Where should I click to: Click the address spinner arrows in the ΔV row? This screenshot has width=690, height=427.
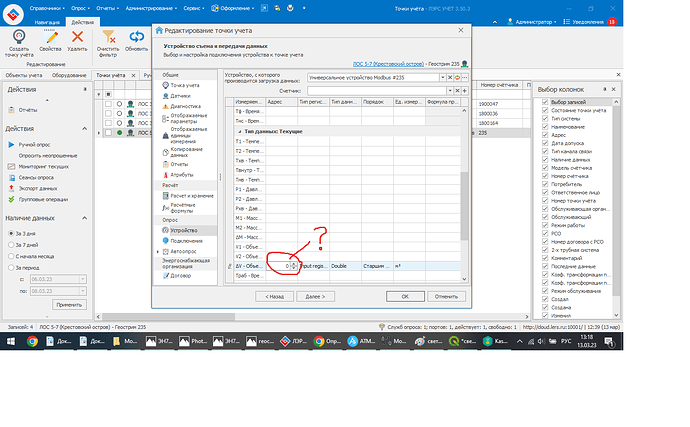(294, 266)
